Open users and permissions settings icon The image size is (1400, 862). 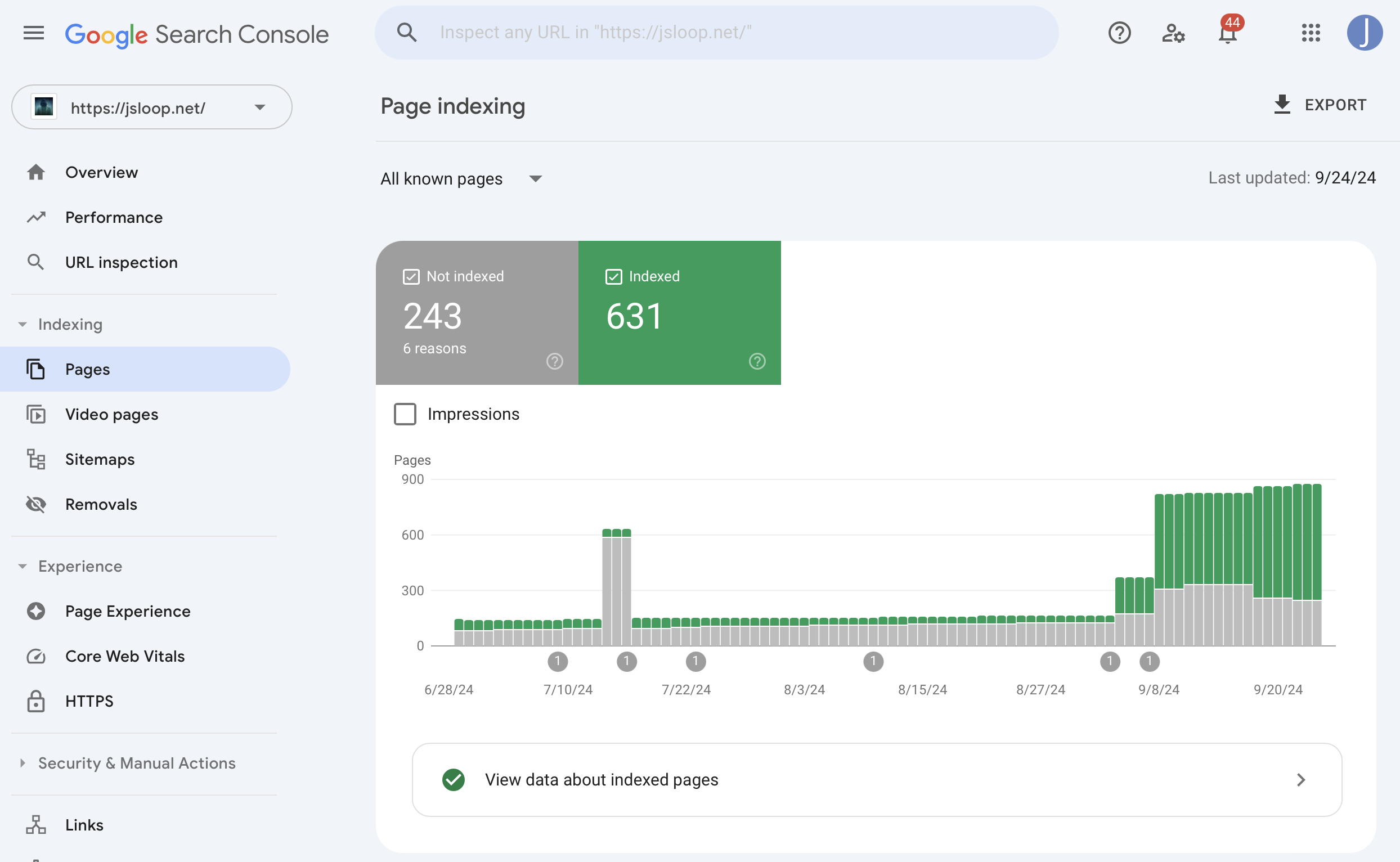[x=1173, y=33]
